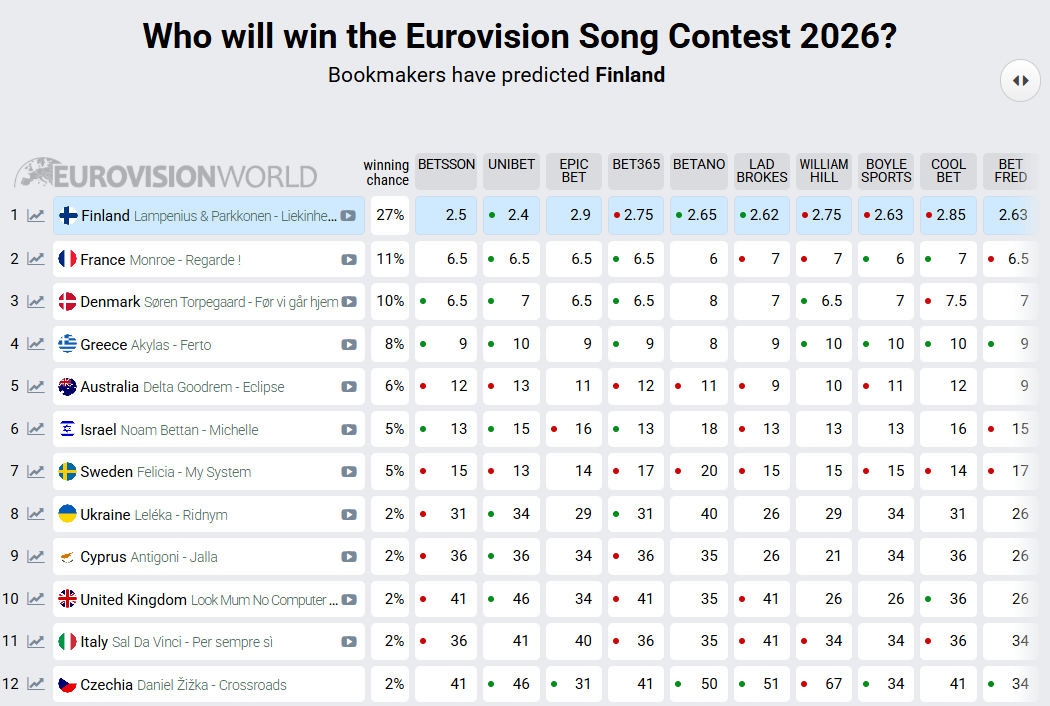Viewport: 1050px width, 706px height.
Task: Select the Betsson bookmaker column header
Action: 446,165
